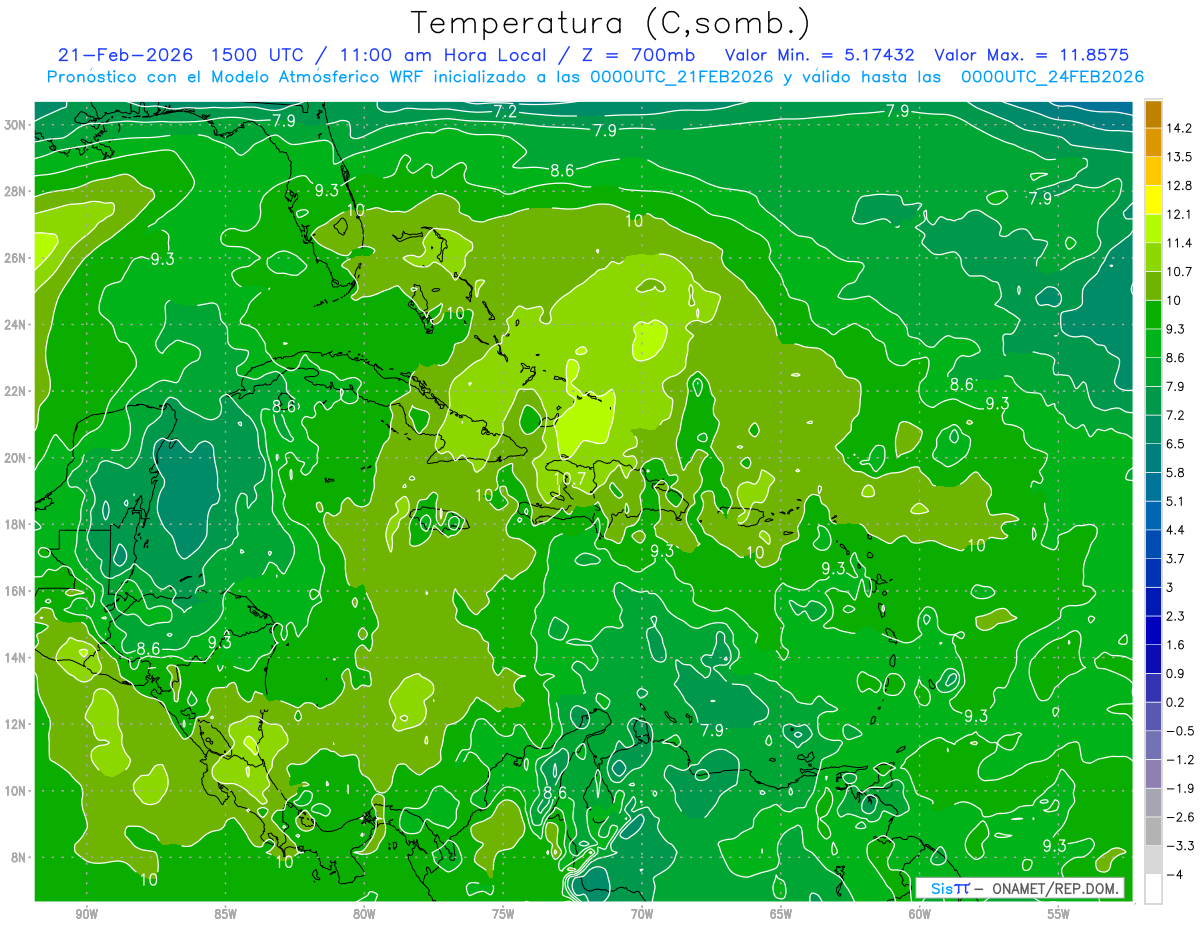Click the "ONAMET/REP.DOM." credit label
Screen dimensions: 1200x927
click(x=1053, y=888)
